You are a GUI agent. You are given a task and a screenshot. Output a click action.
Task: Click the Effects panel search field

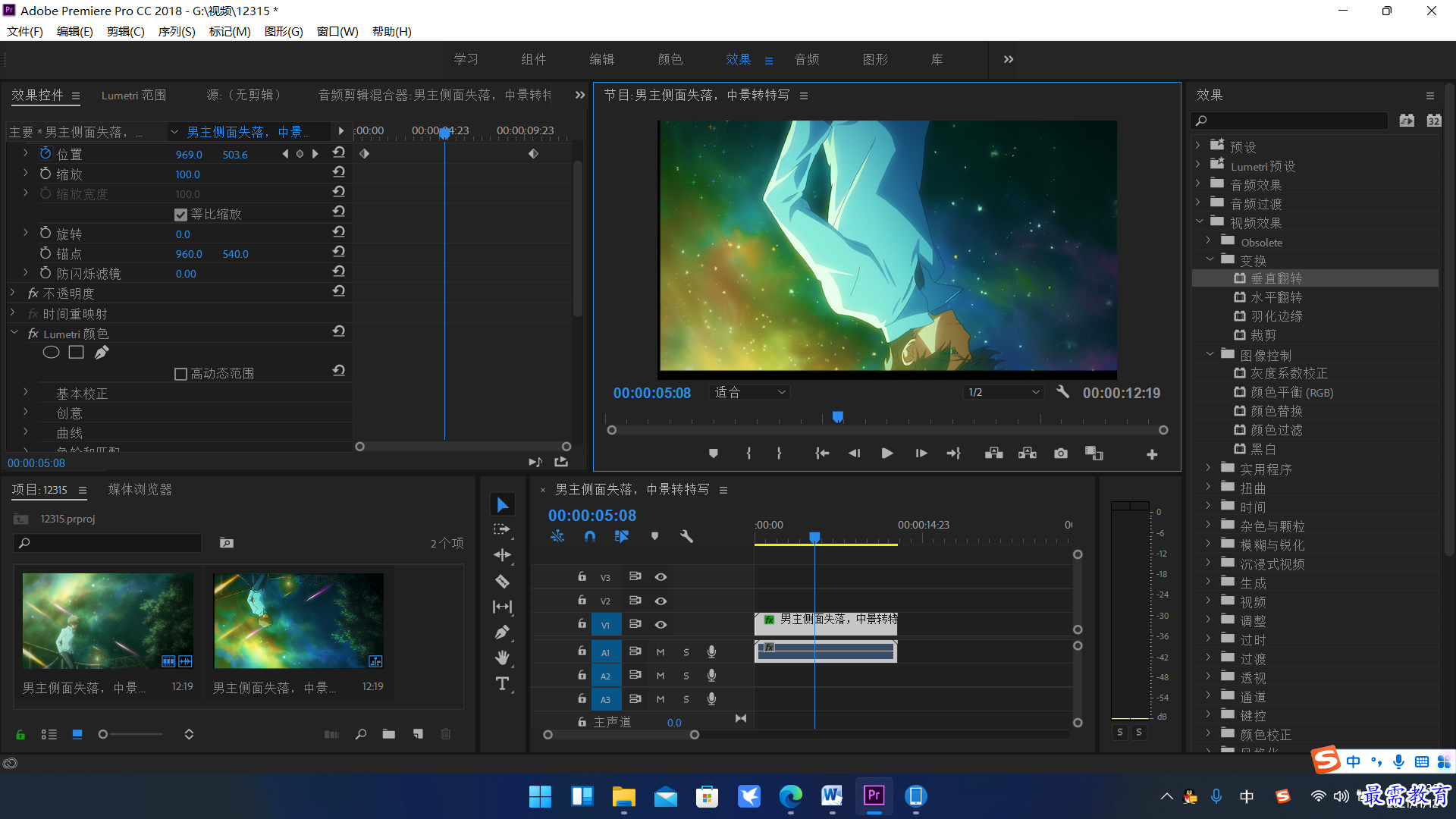(x=1290, y=121)
